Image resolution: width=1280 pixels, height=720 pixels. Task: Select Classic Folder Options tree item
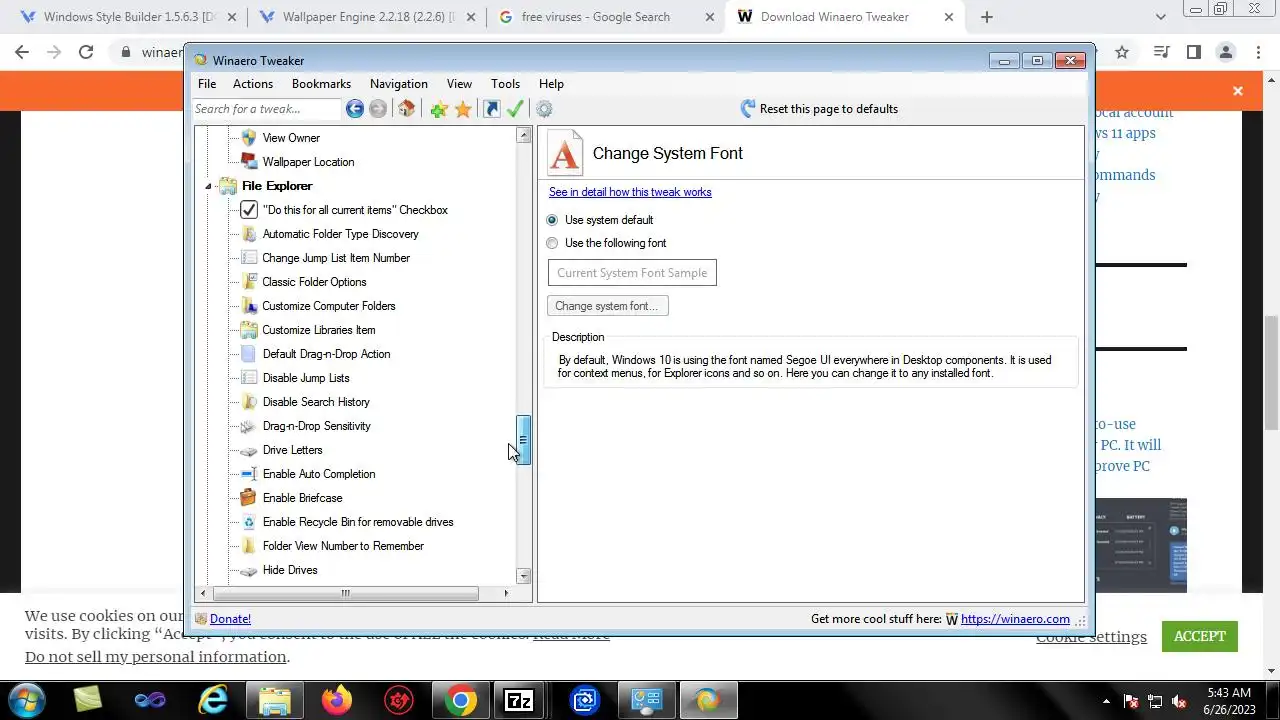tap(314, 282)
